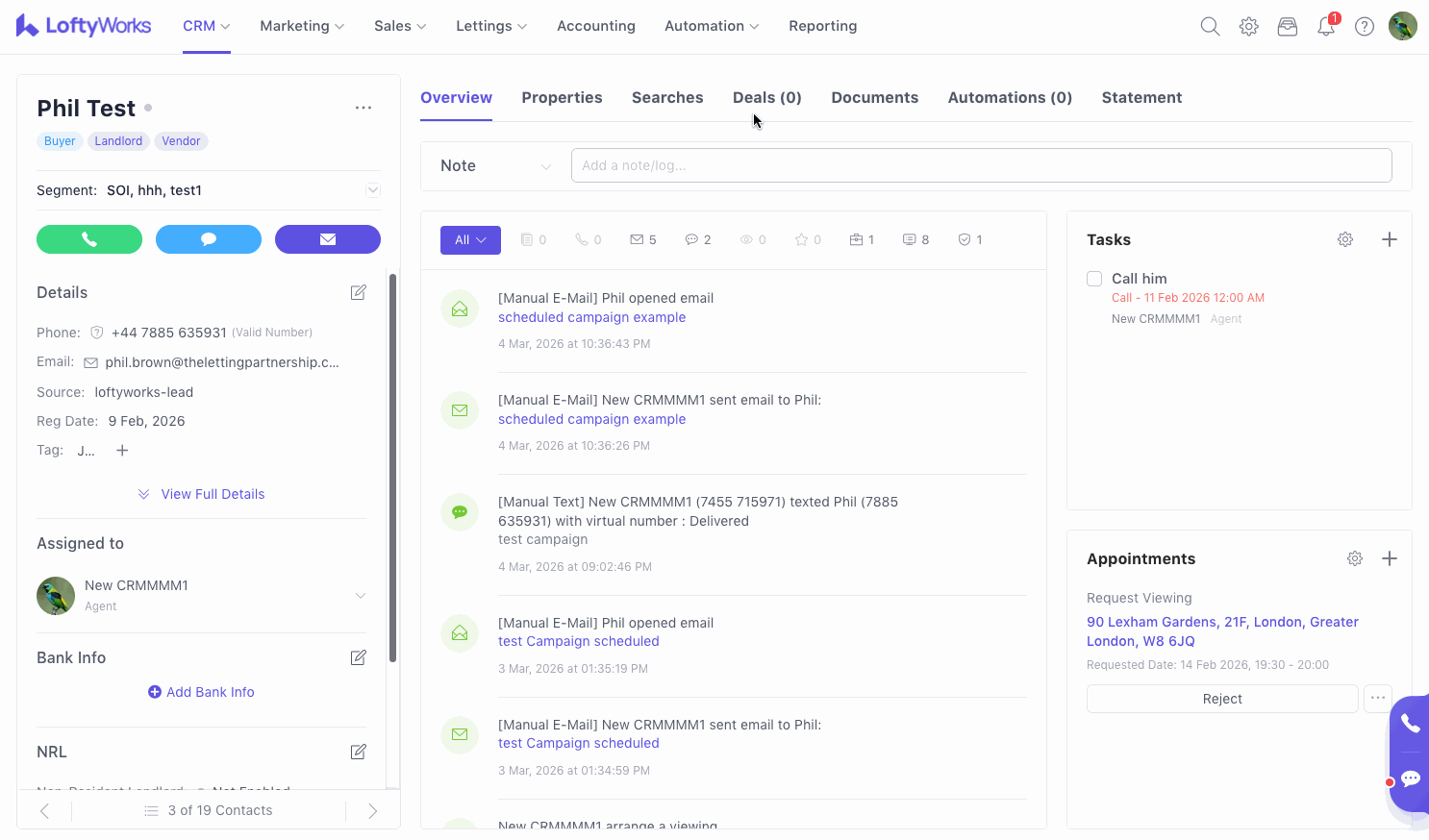Open the Documents tab
Viewport: 1429px width, 840px height.
tap(874, 98)
